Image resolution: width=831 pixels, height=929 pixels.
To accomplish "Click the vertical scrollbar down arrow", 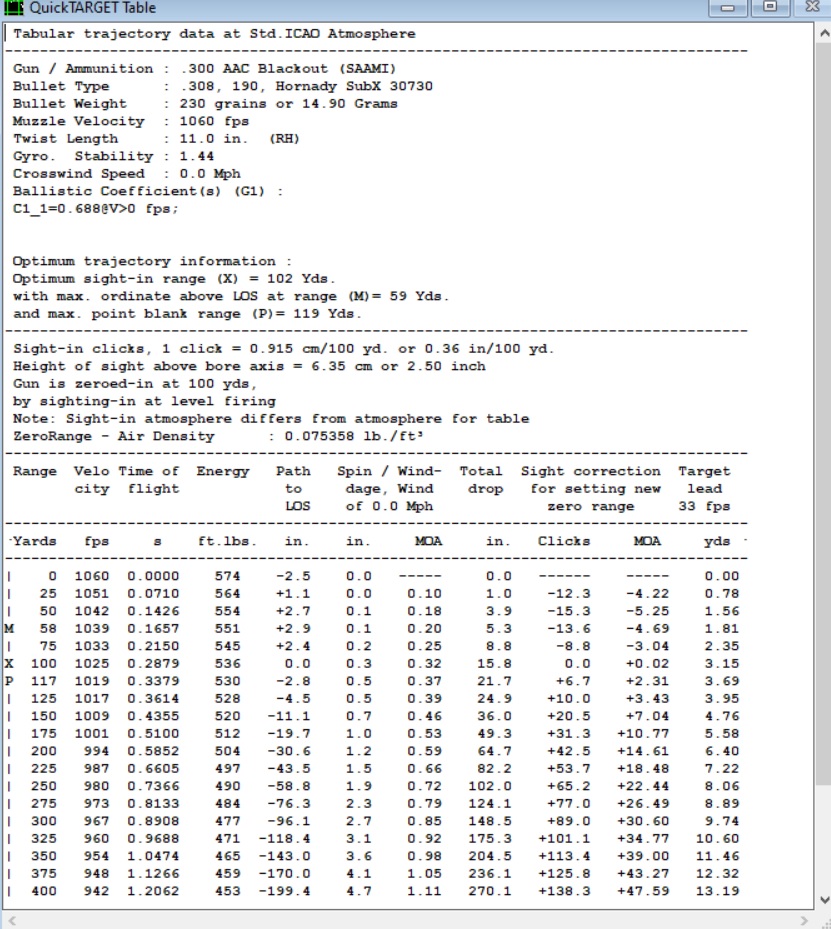I will (824, 900).
